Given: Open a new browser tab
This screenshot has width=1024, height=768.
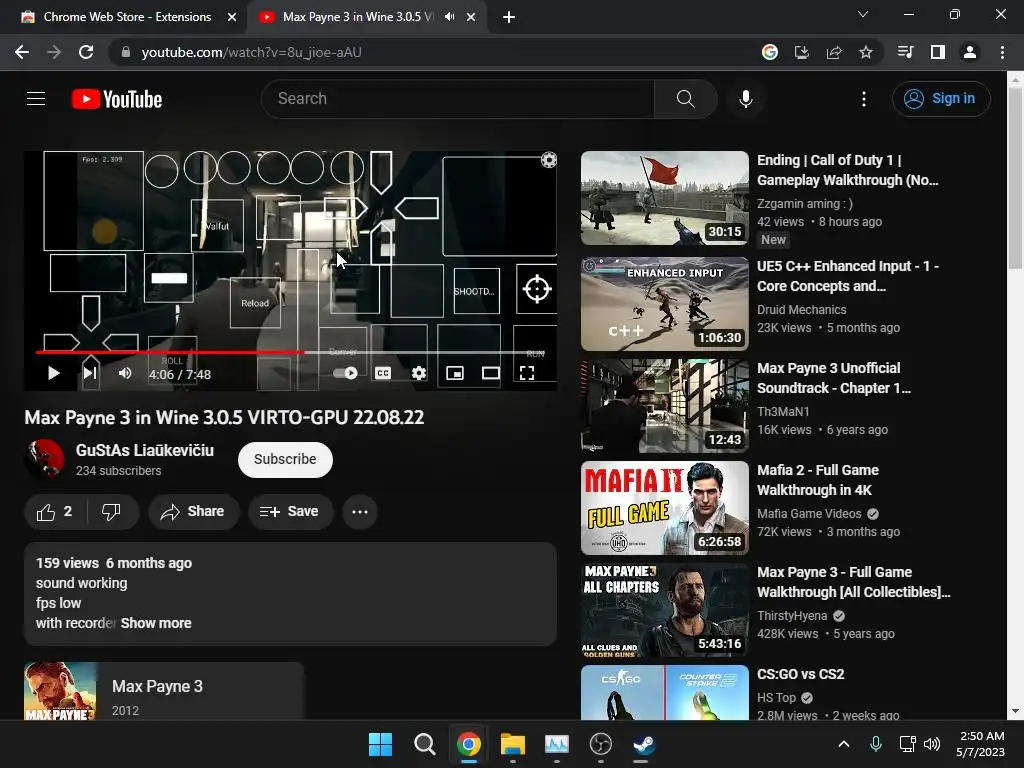Looking at the screenshot, I should coord(509,18).
